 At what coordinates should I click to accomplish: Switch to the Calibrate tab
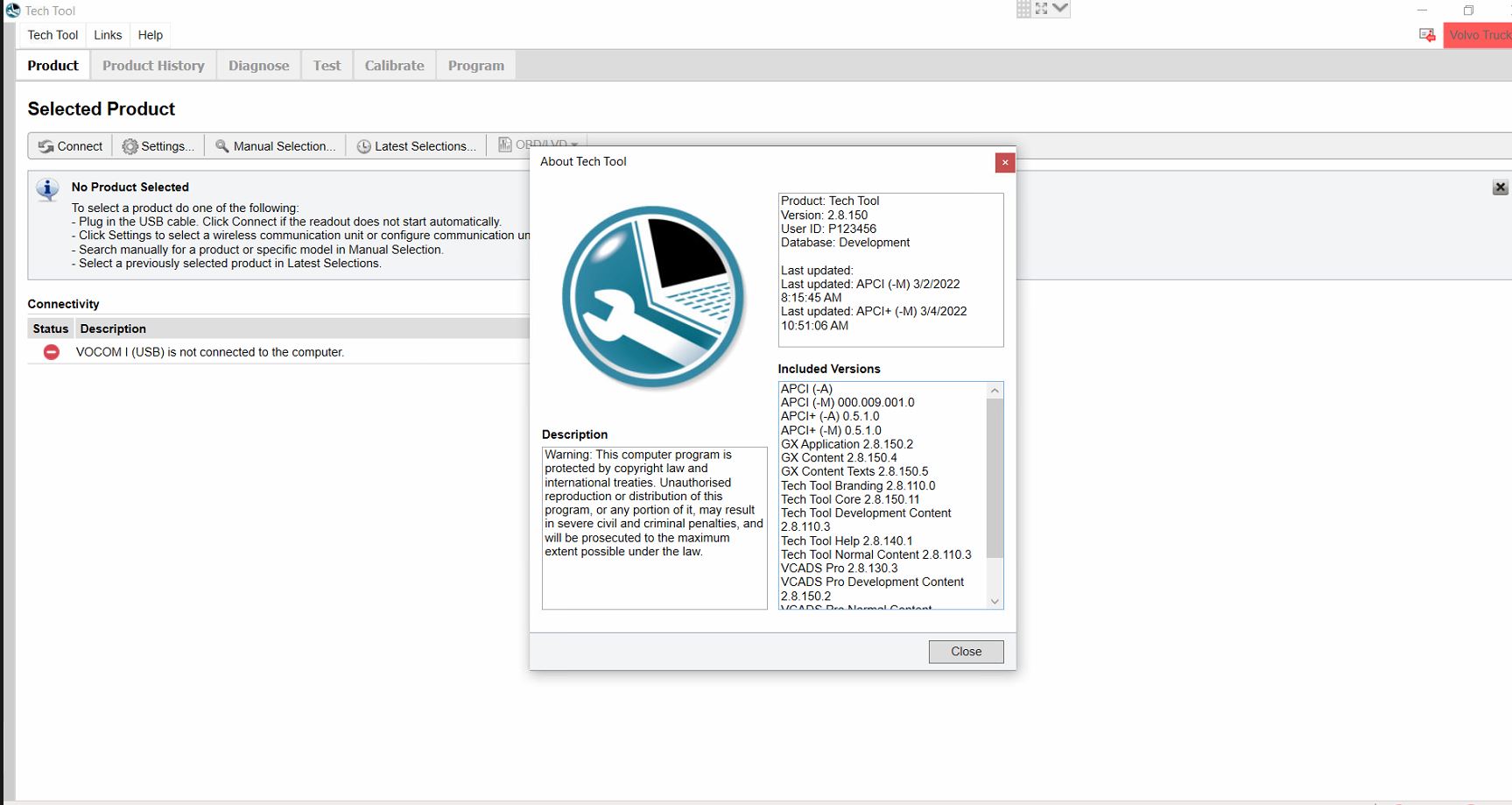[x=394, y=66]
